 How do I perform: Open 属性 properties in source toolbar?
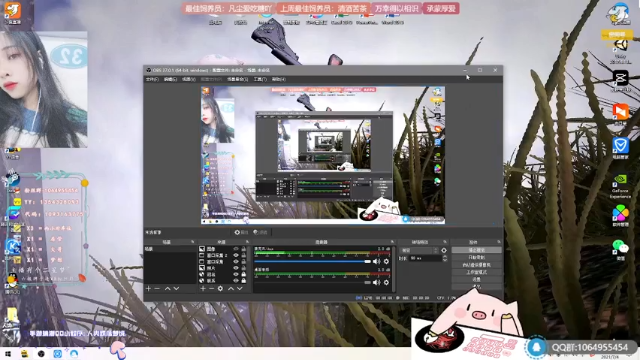click(x=241, y=232)
